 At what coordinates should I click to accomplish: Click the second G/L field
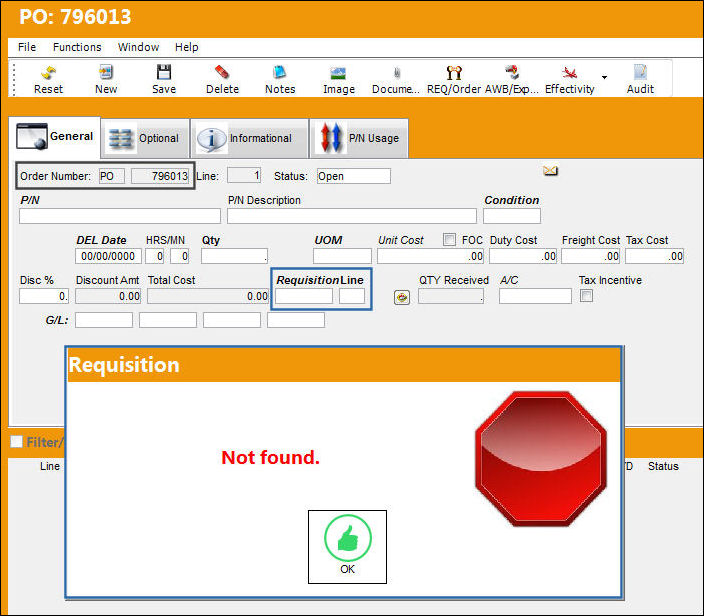point(168,320)
